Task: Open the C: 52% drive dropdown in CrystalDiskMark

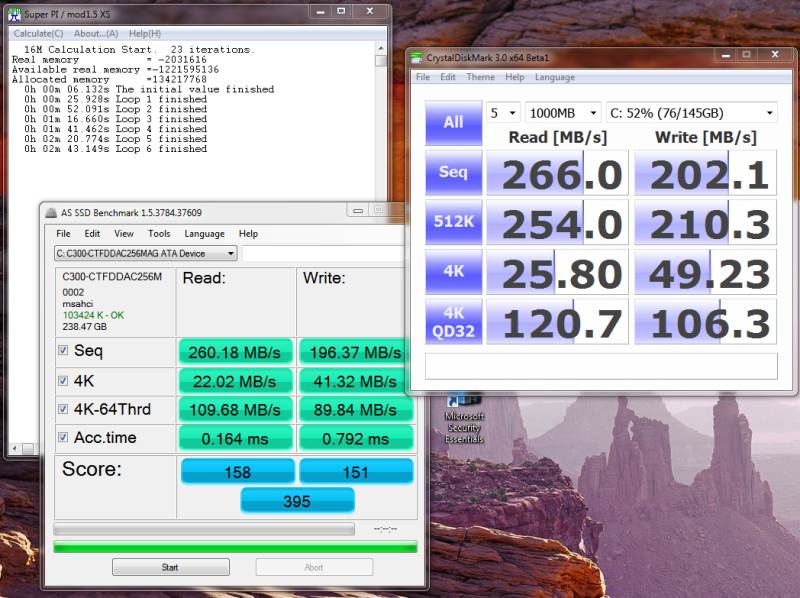Action: click(692, 113)
